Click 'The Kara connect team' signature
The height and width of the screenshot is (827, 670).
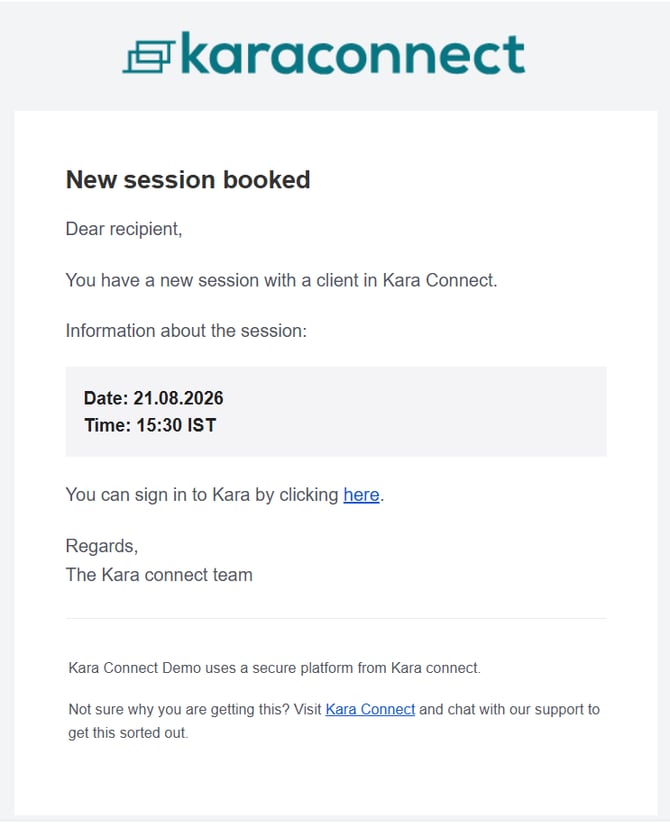click(x=159, y=575)
